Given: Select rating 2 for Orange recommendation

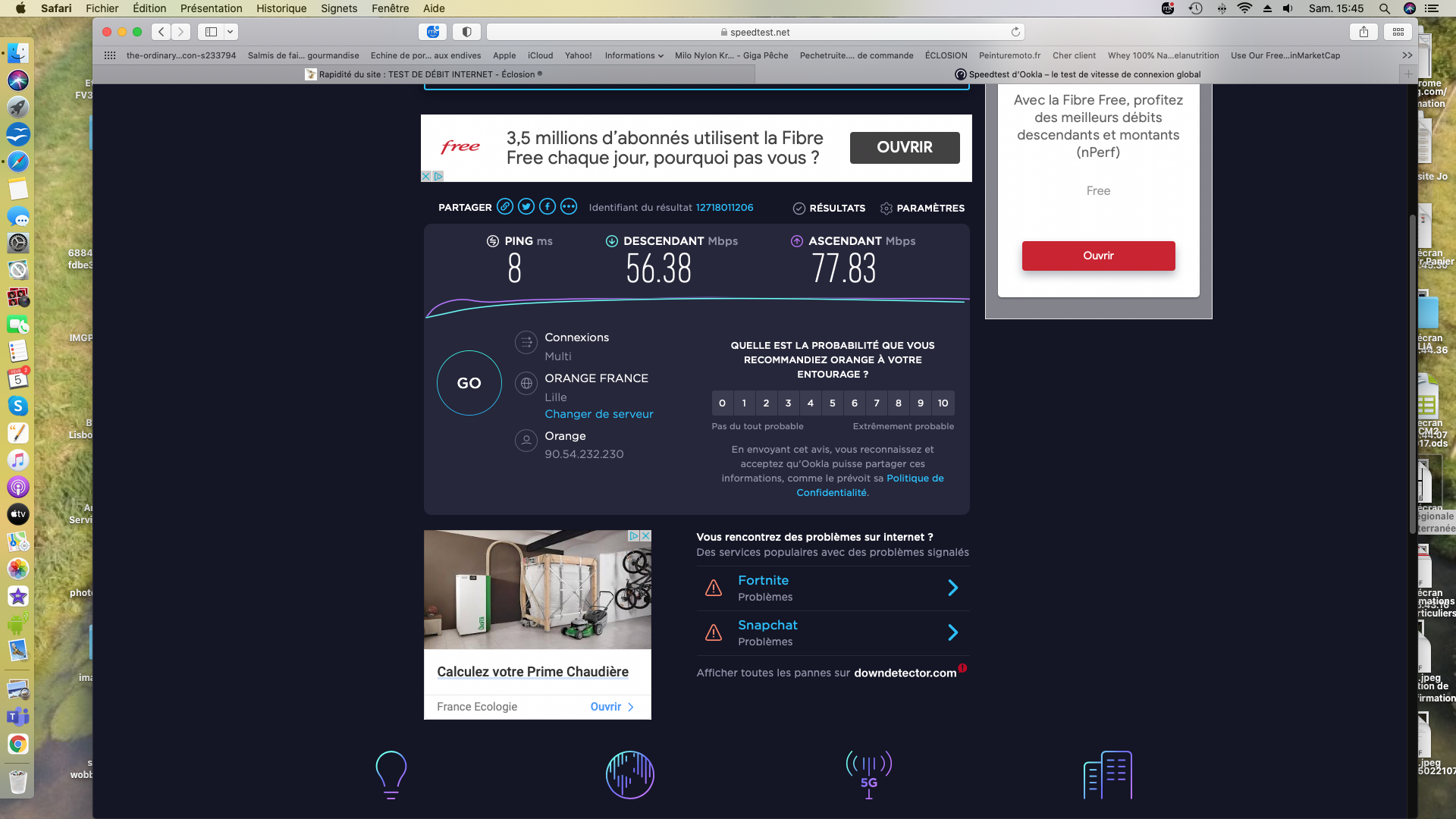Looking at the screenshot, I should click(x=766, y=403).
